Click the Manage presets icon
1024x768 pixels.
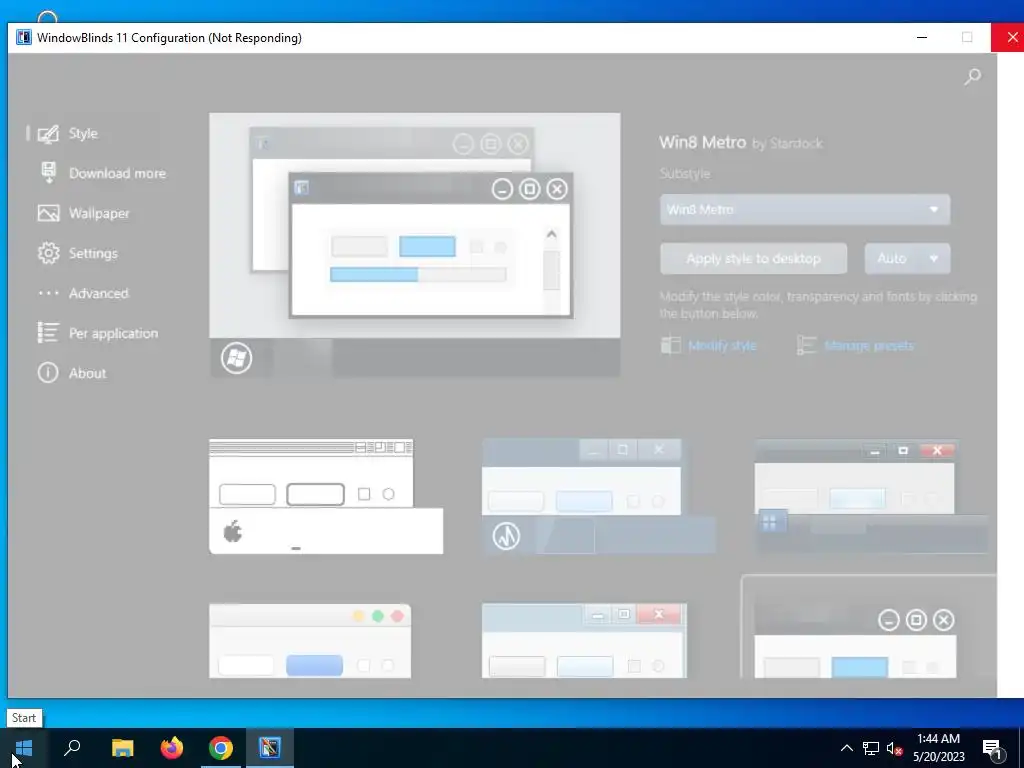coord(807,345)
